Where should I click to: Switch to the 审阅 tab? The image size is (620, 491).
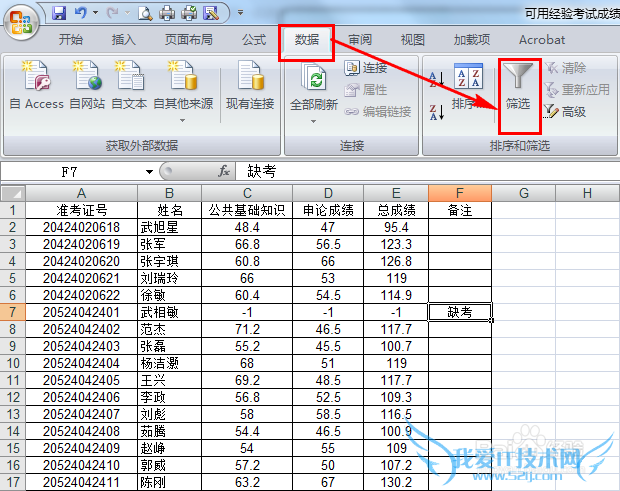[x=360, y=40]
